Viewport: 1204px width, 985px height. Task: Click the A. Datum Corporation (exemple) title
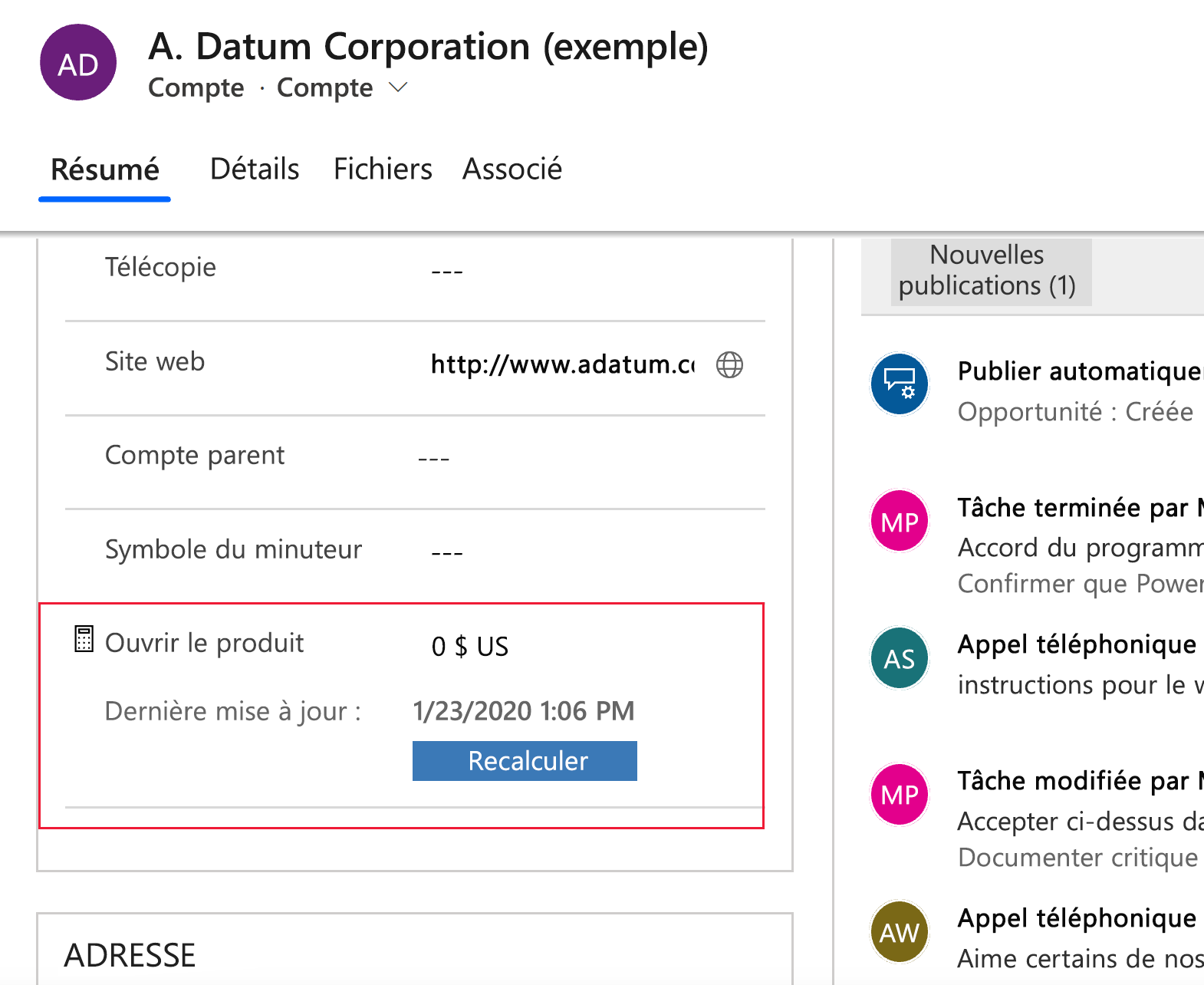[429, 46]
